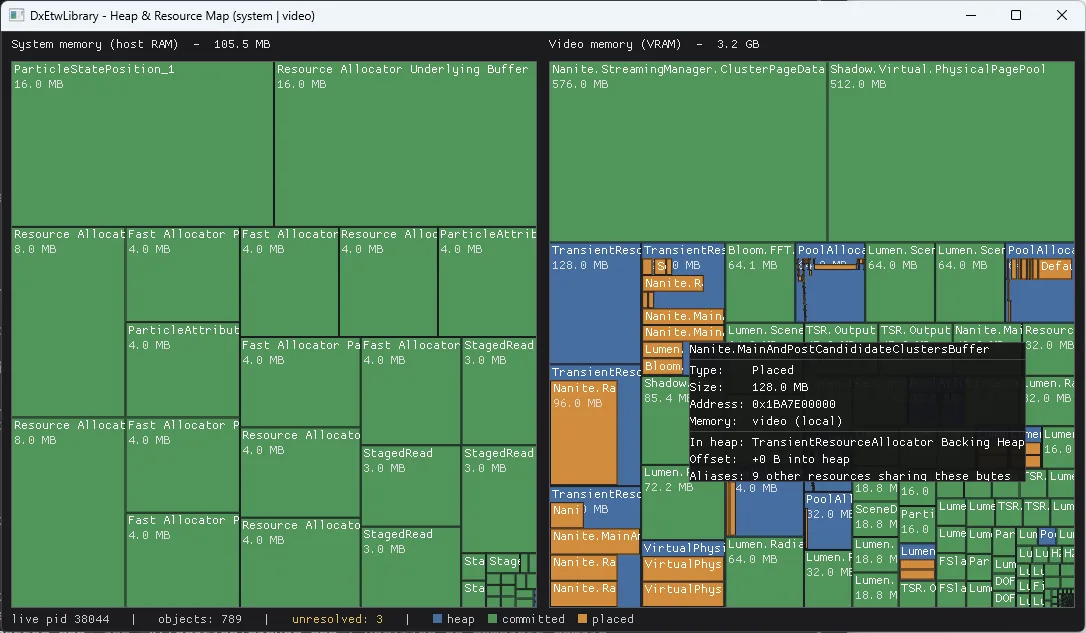Select the Shadow.Virtual.PhysicalPagePool 512.0 MB block
Image resolution: width=1086 pixels, height=633 pixels.
click(951, 151)
